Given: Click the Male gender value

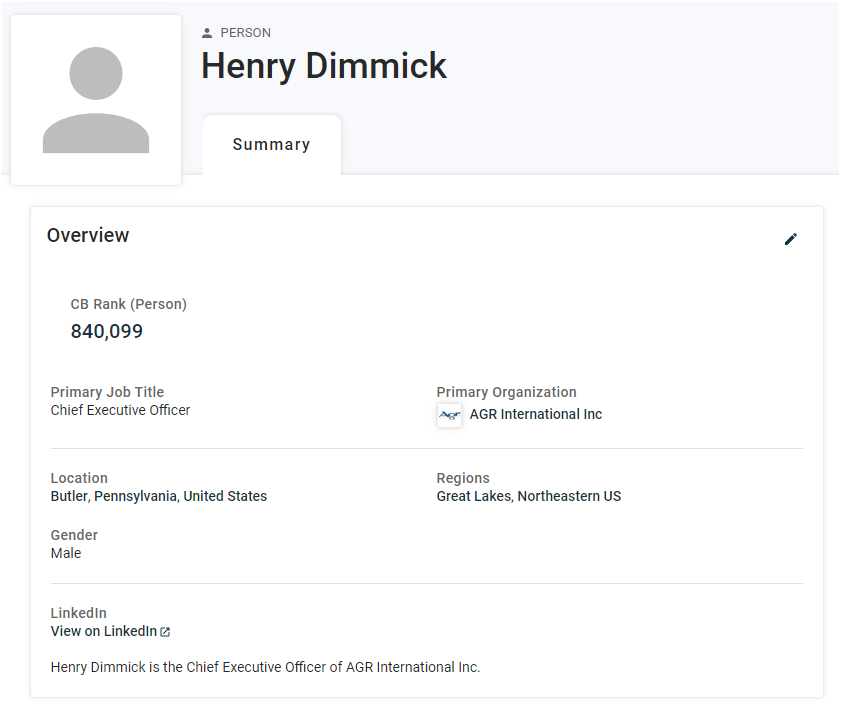Looking at the screenshot, I should (66, 553).
